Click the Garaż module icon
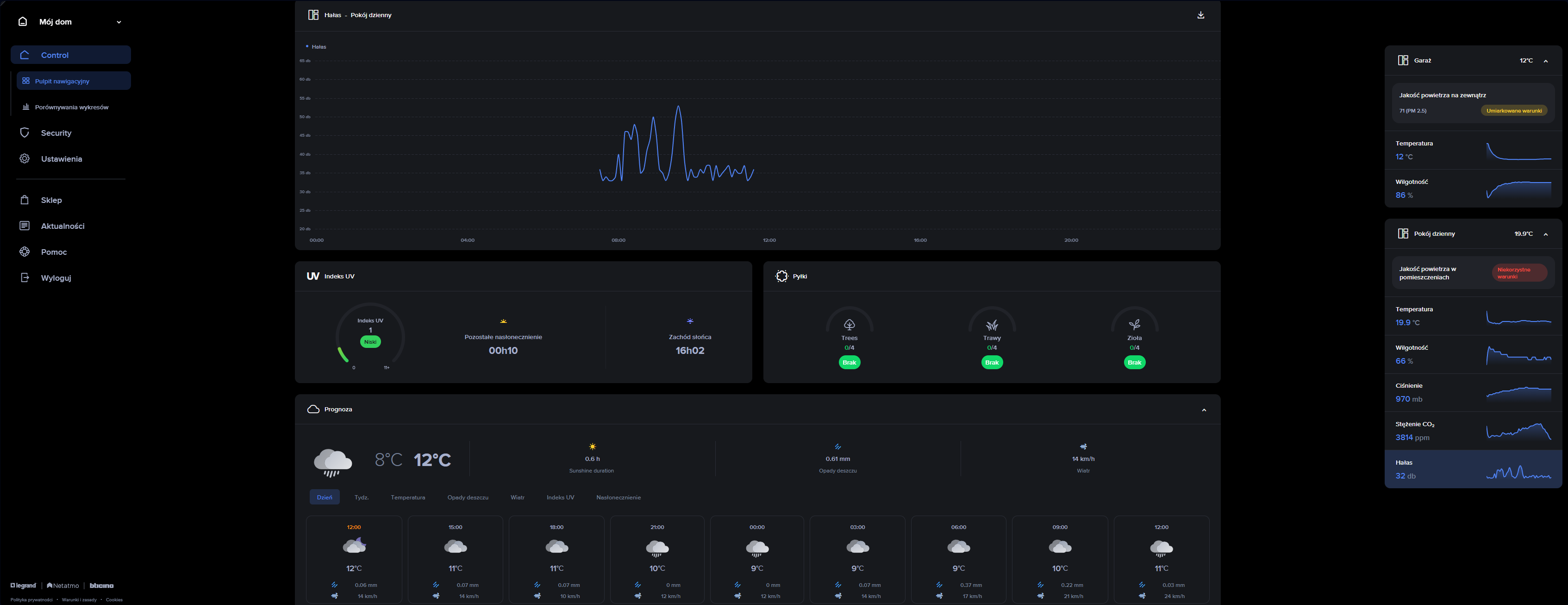This screenshot has height=605, width=1568. (1402, 60)
